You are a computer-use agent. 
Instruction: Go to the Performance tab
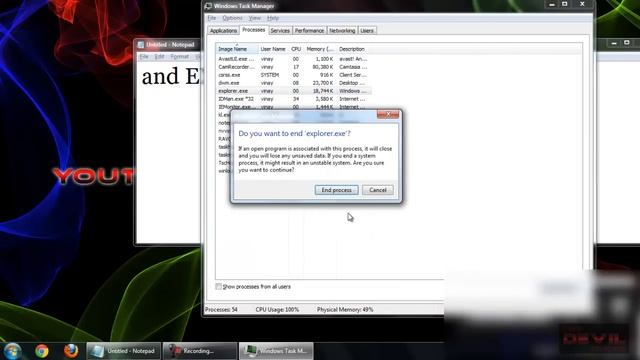coord(309,31)
